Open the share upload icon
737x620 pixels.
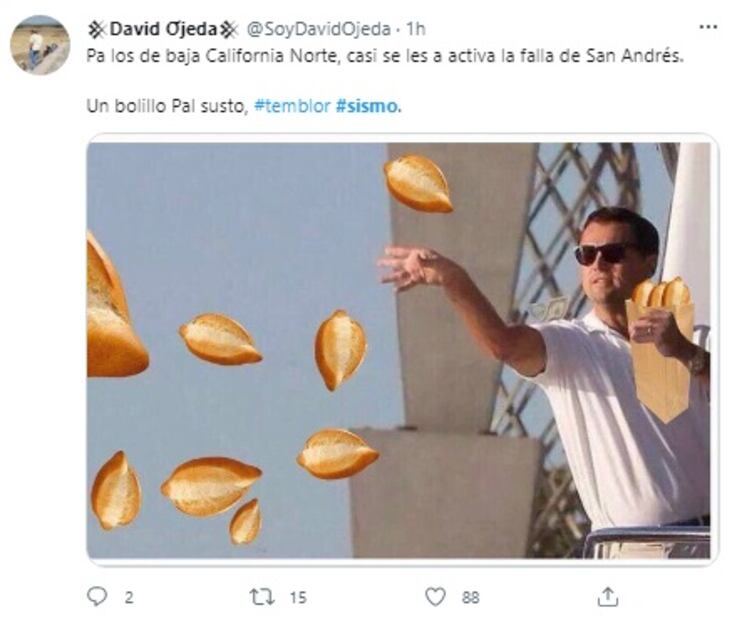click(x=608, y=596)
